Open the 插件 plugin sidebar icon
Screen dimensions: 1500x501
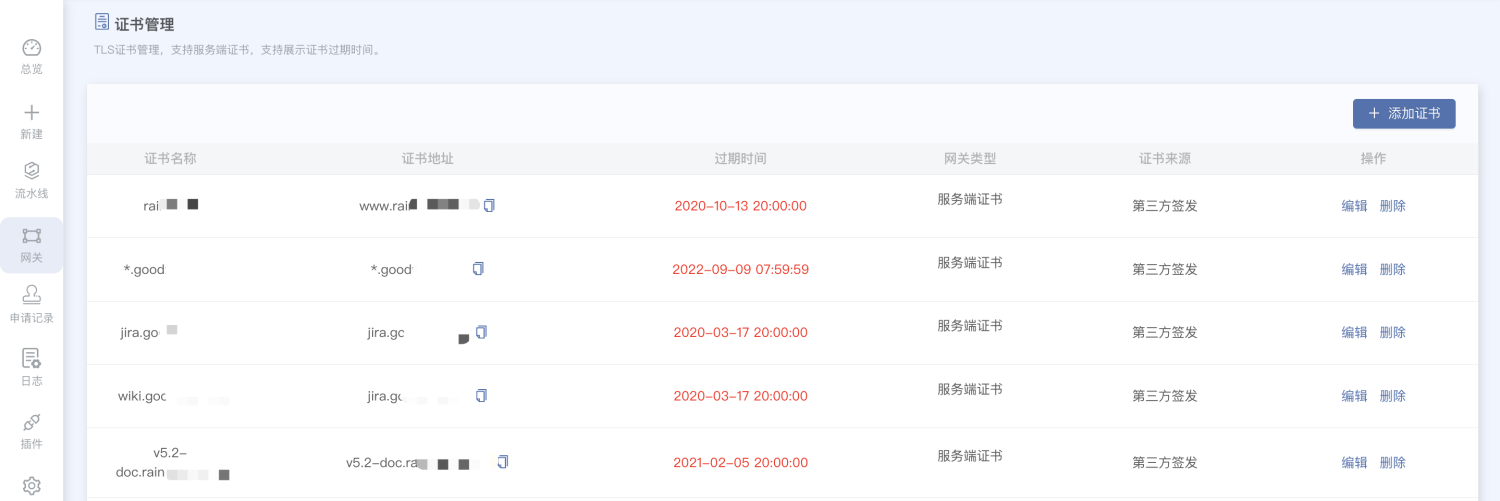tap(31, 422)
